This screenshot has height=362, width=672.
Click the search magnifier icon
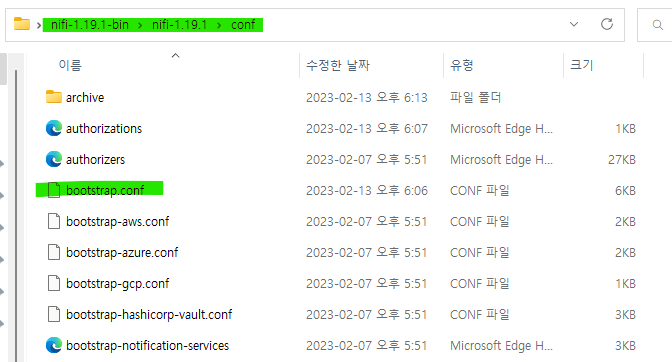tap(657, 25)
